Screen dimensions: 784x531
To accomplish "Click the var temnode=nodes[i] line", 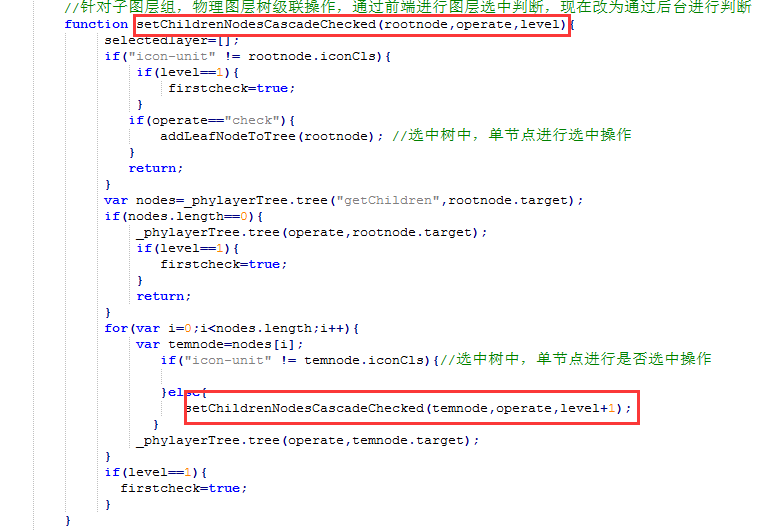I will point(220,344).
